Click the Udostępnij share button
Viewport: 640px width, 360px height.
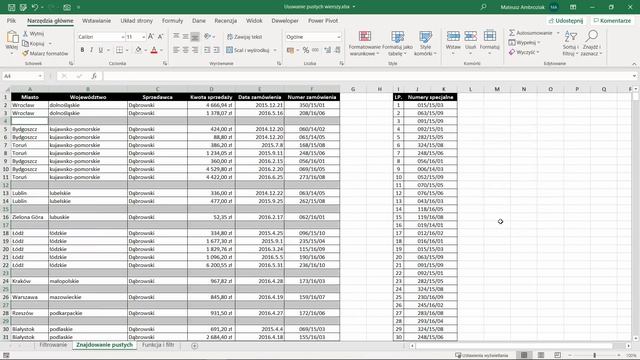(x=566, y=20)
